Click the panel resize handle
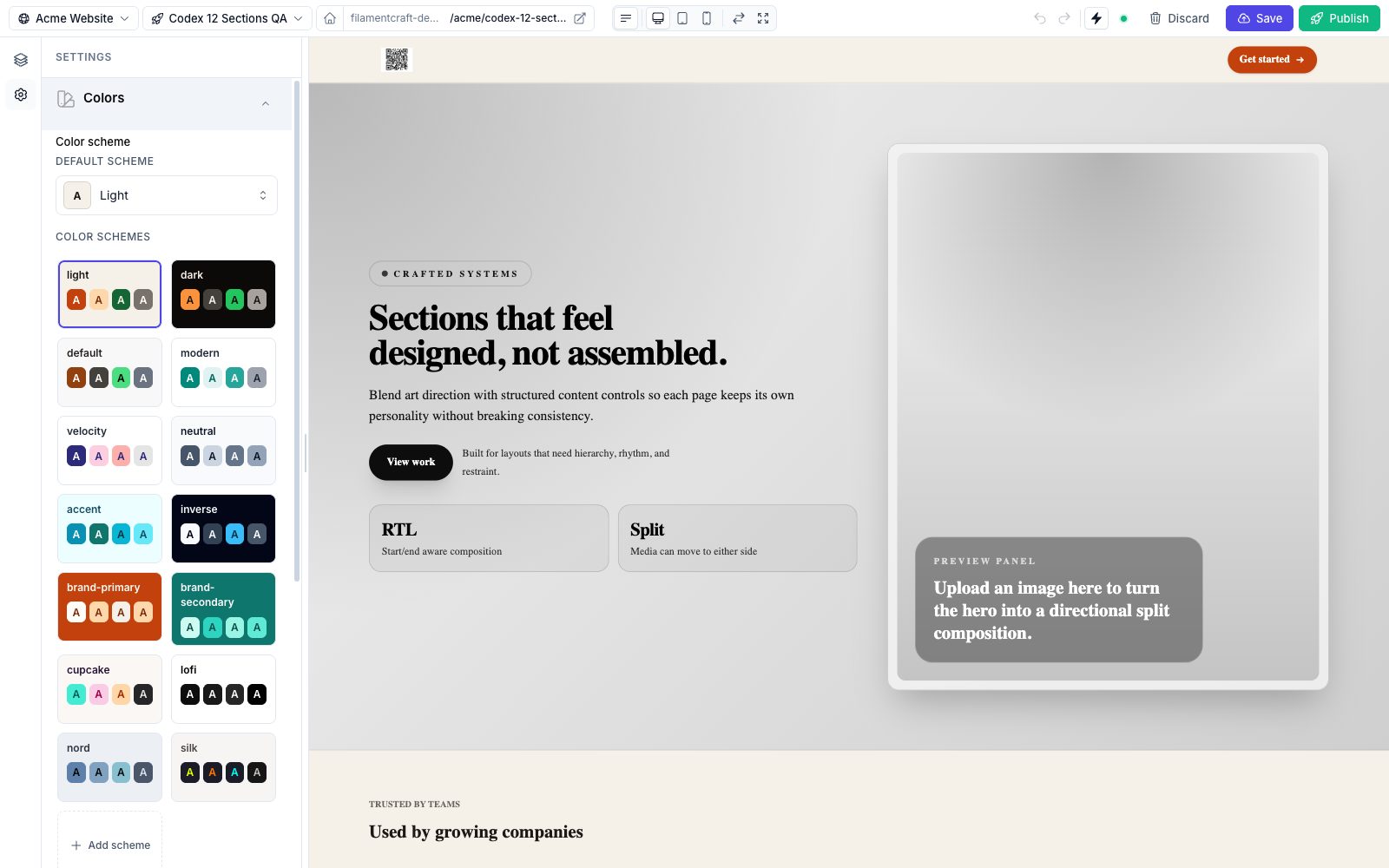 click(305, 453)
